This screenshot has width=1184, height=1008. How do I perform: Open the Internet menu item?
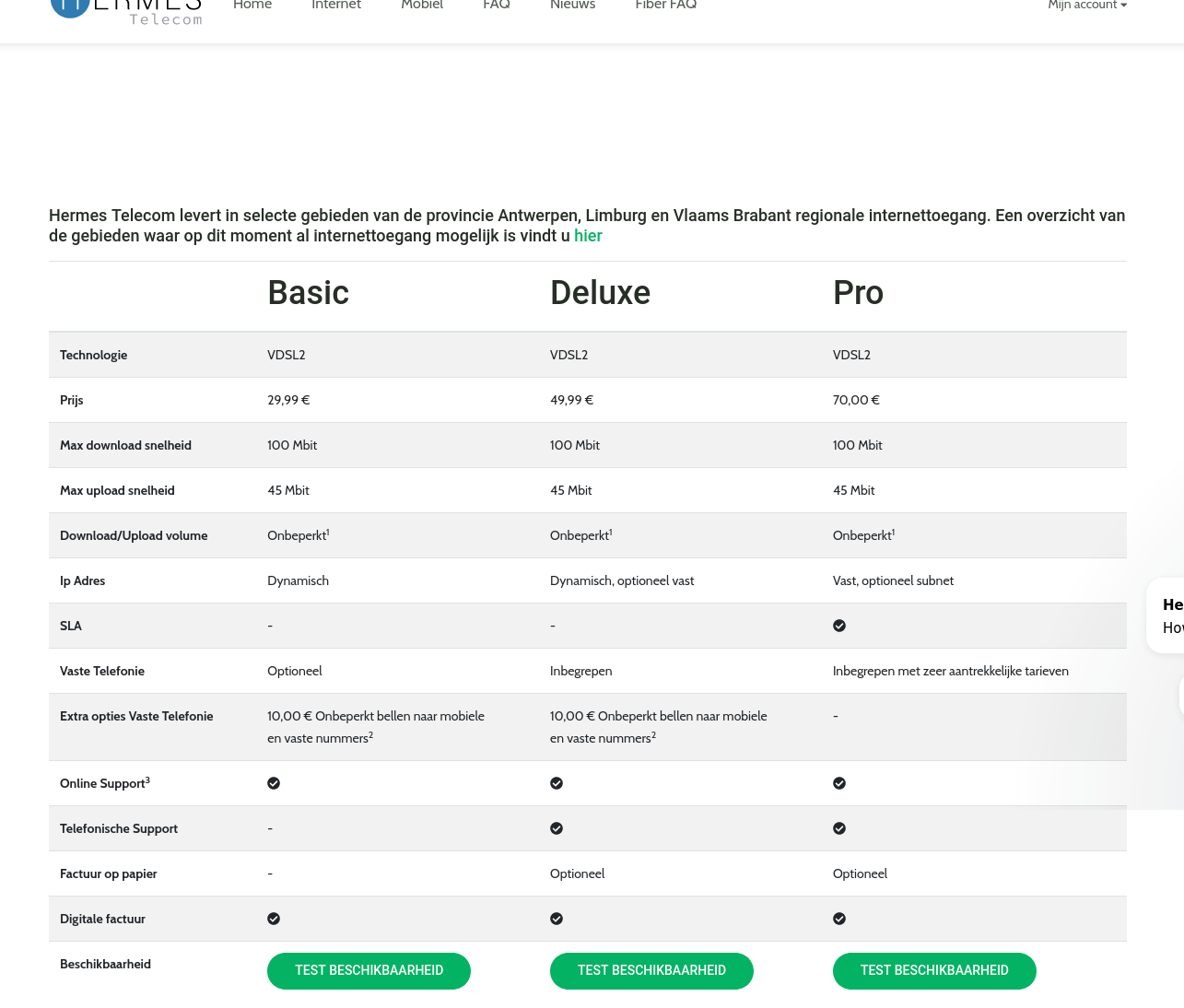(x=336, y=6)
